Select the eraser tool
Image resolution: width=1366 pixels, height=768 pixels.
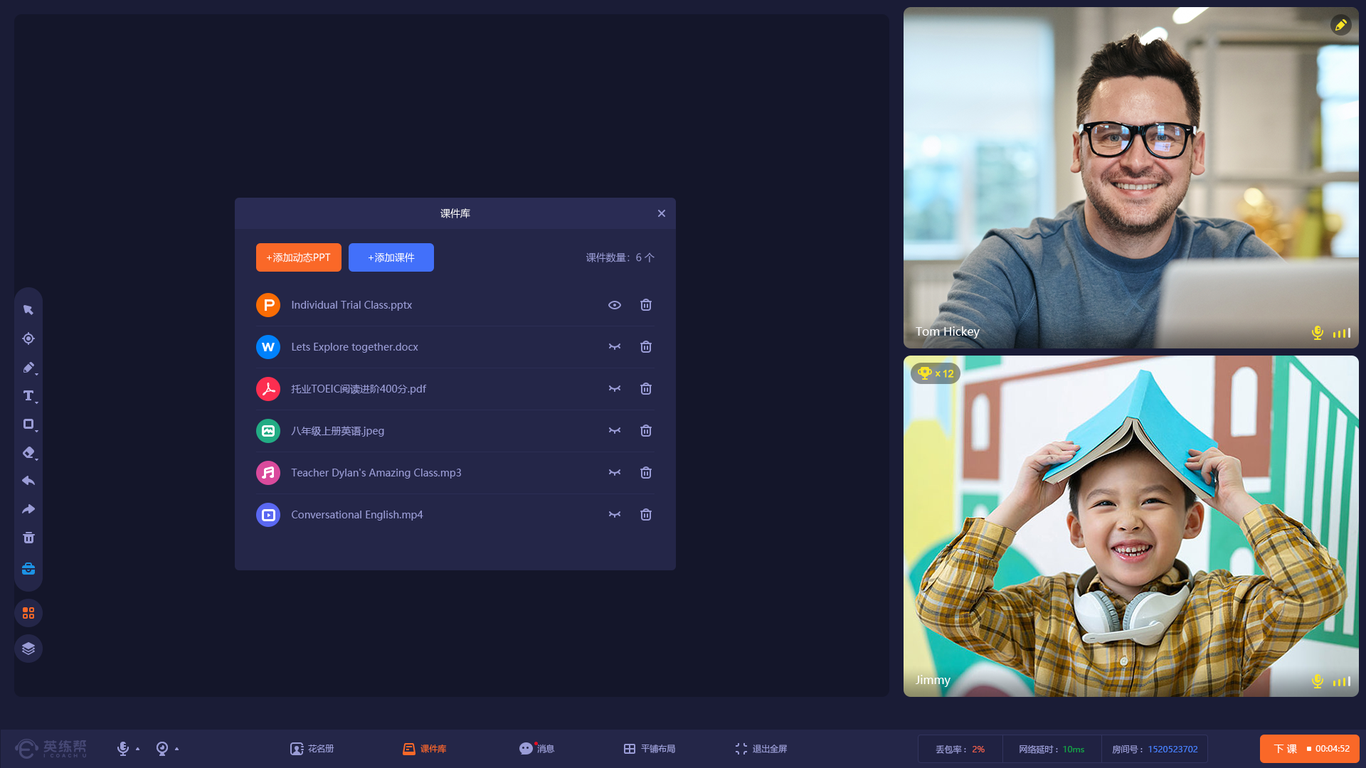pyautogui.click(x=28, y=453)
